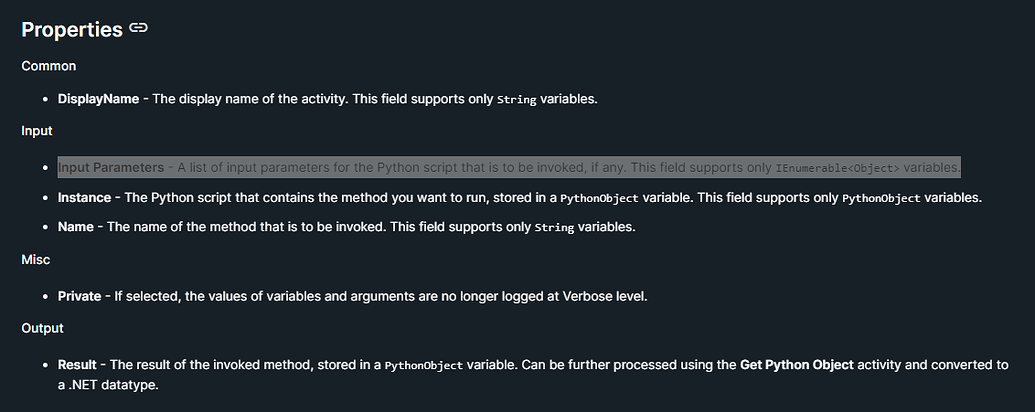Click the anchor link icon beside Properties
This screenshot has height=412, width=1035.
(x=139, y=29)
